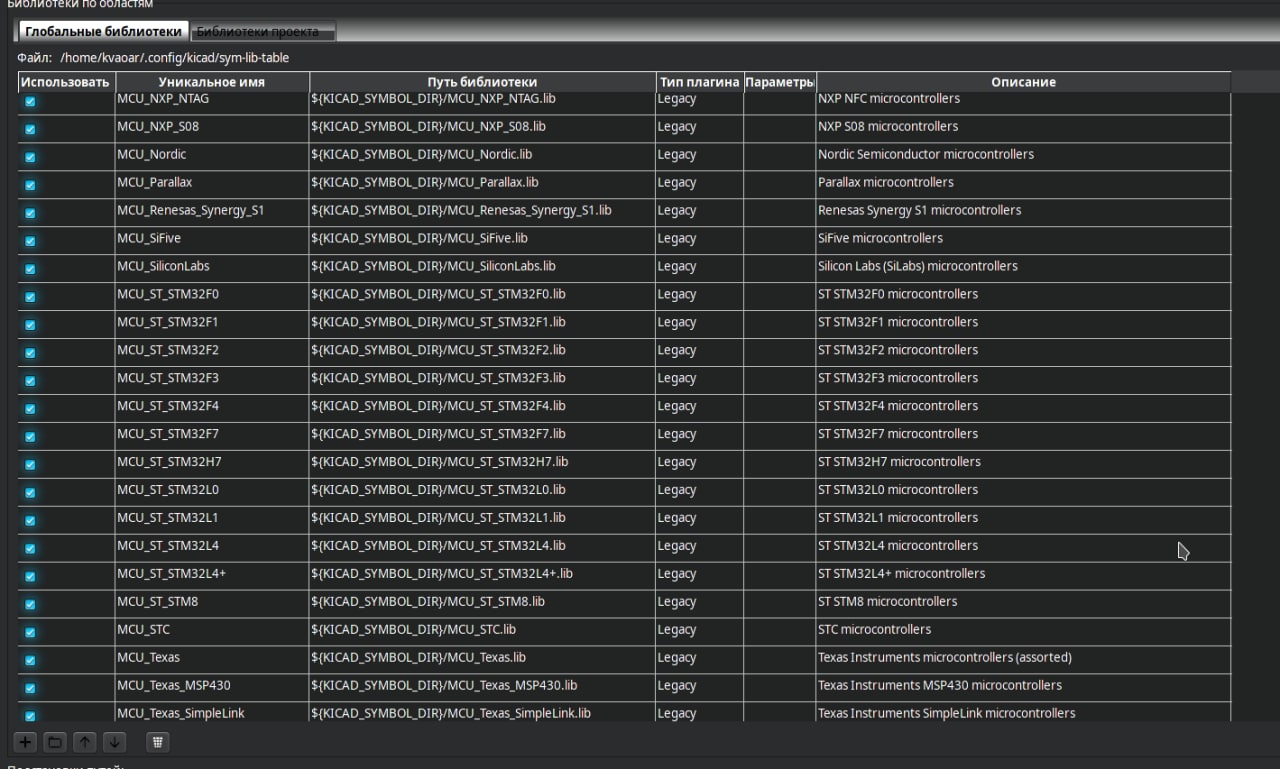This screenshot has height=769, width=1280.
Task: Click the Параметры column header
Action: pyautogui.click(x=780, y=82)
